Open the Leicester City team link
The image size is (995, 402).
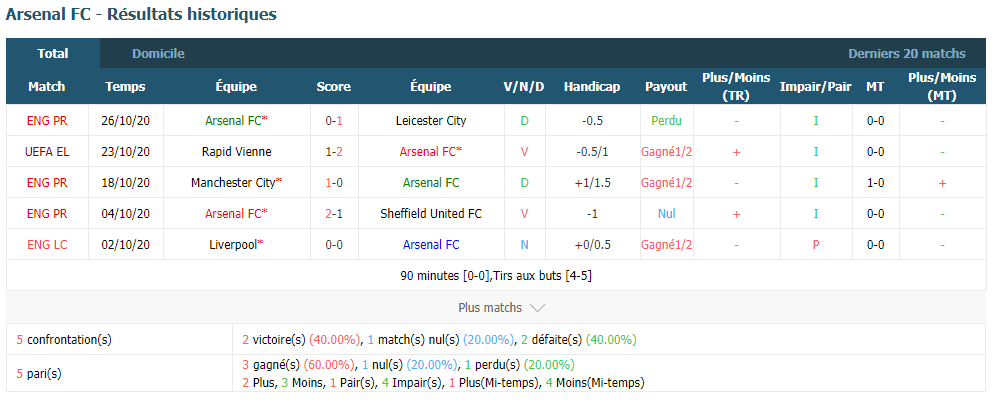[431, 120]
